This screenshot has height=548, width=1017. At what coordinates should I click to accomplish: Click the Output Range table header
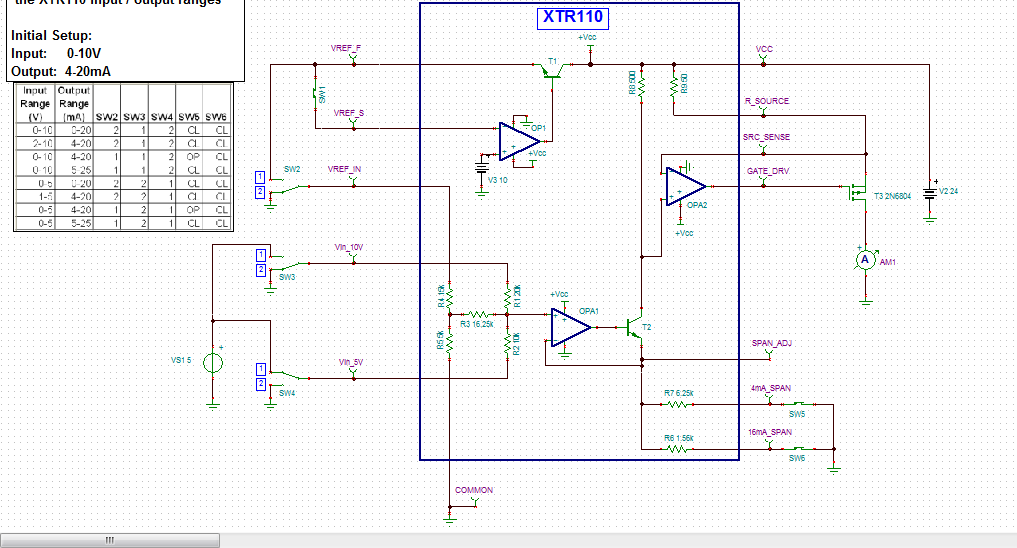(x=74, y=104)
